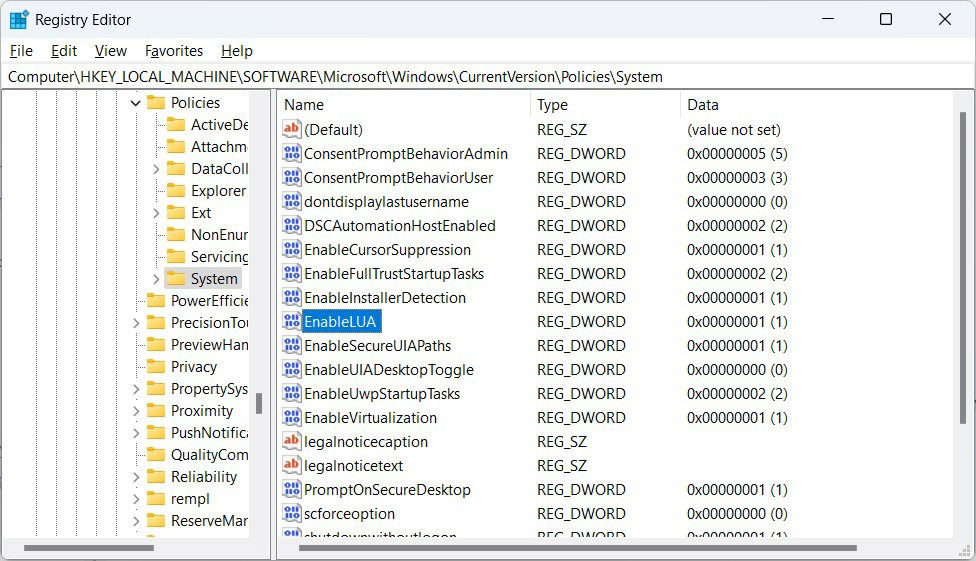
Task: Click the values pane vertical scrollbar
Action: 963,268
